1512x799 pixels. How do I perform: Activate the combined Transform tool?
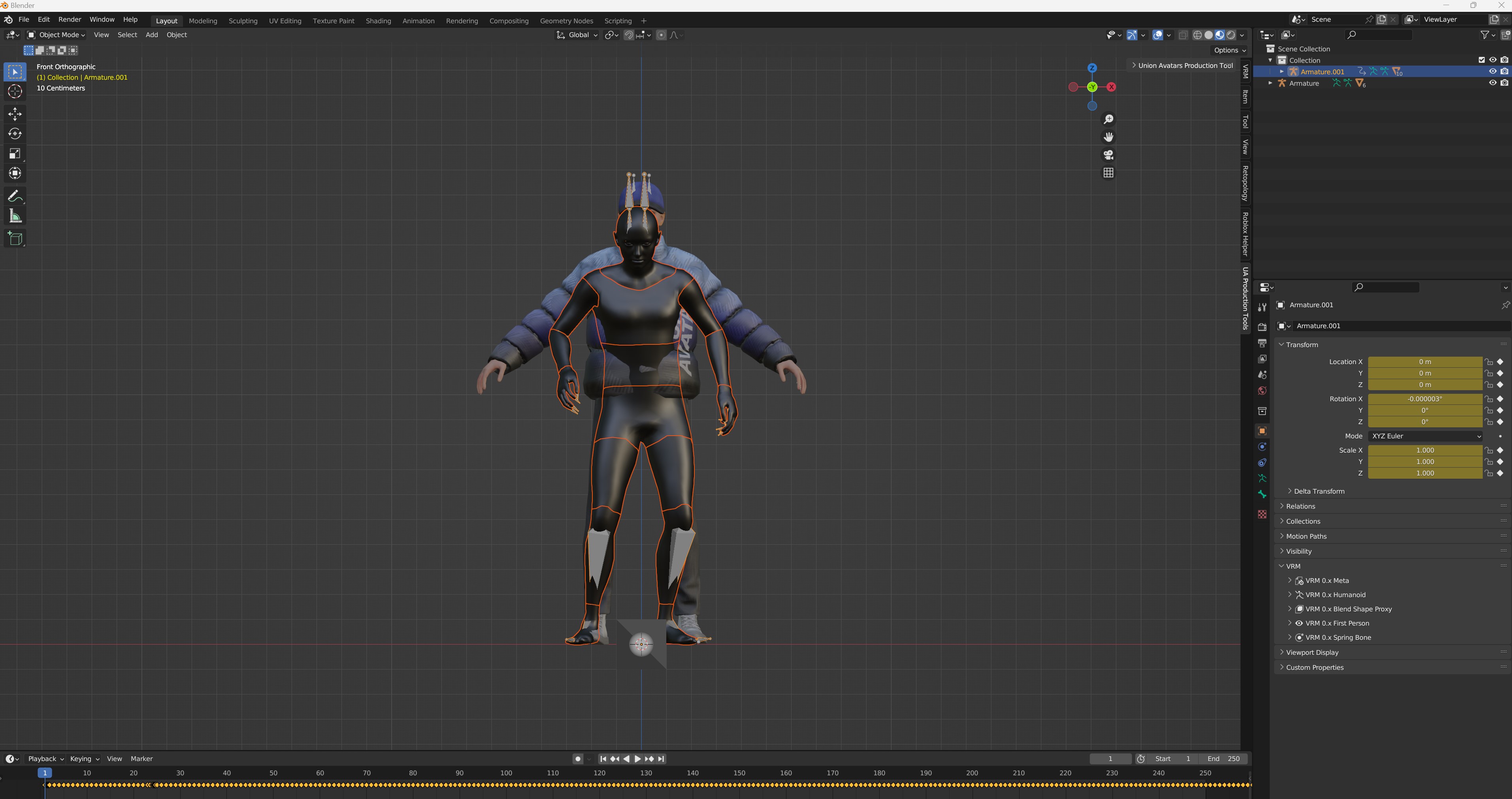pos(15,173)
